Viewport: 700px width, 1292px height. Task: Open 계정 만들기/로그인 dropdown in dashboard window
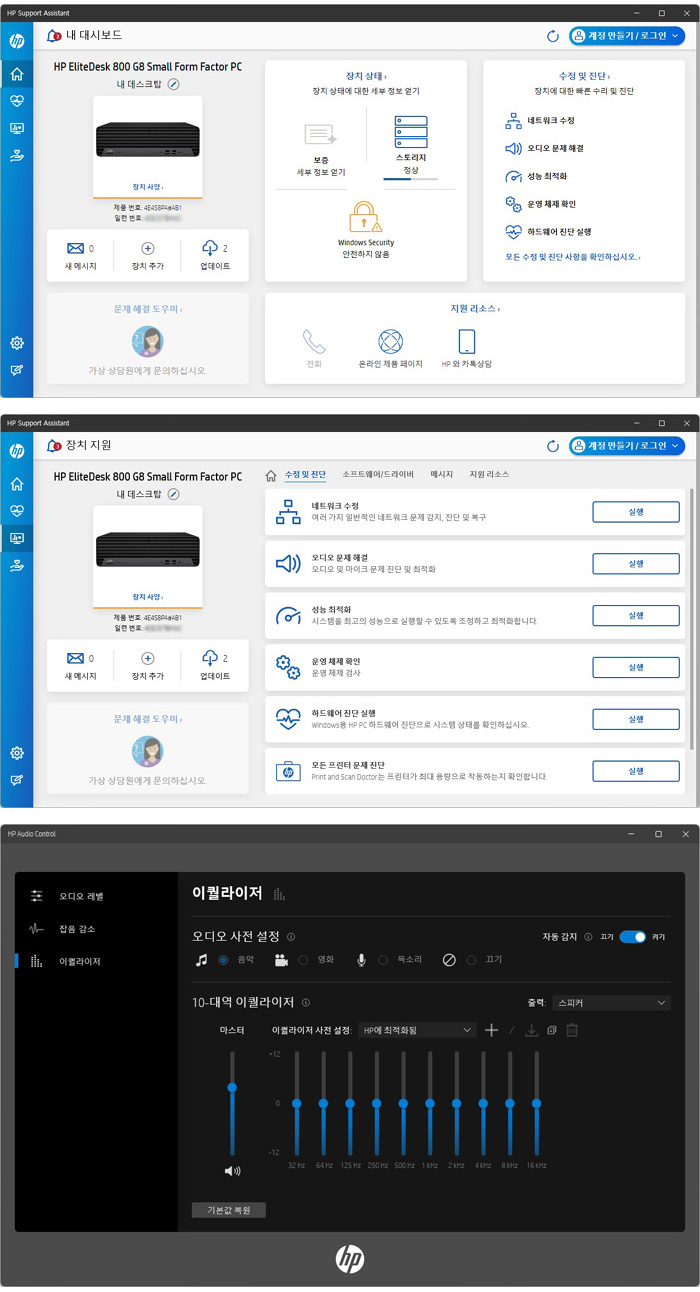(627, 36)
